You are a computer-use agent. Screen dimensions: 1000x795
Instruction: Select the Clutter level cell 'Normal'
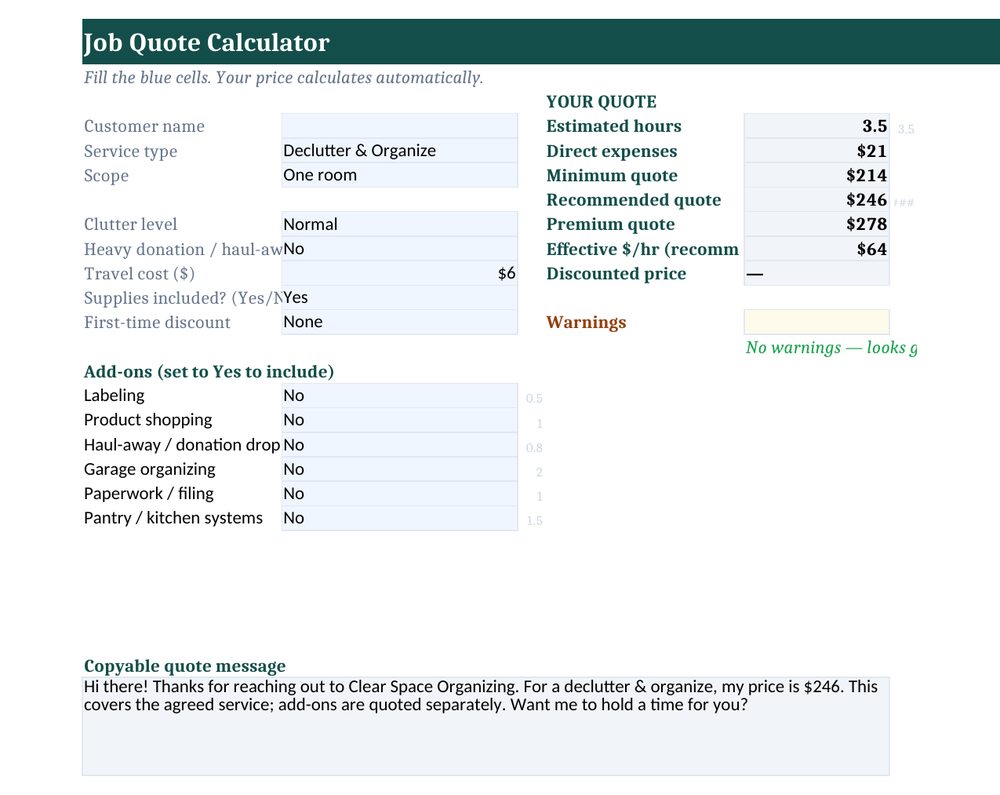point(399,224)
